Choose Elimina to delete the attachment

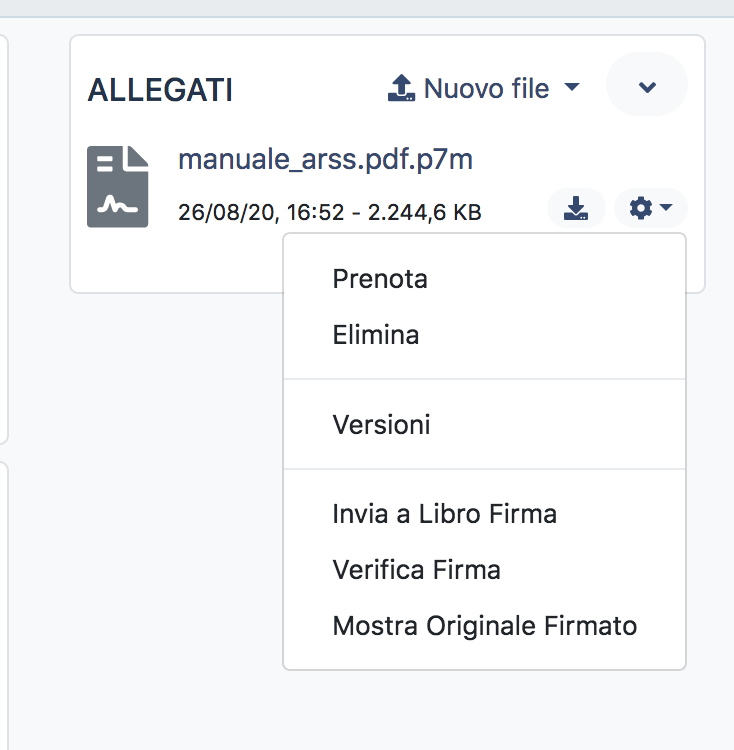point(375,335)
